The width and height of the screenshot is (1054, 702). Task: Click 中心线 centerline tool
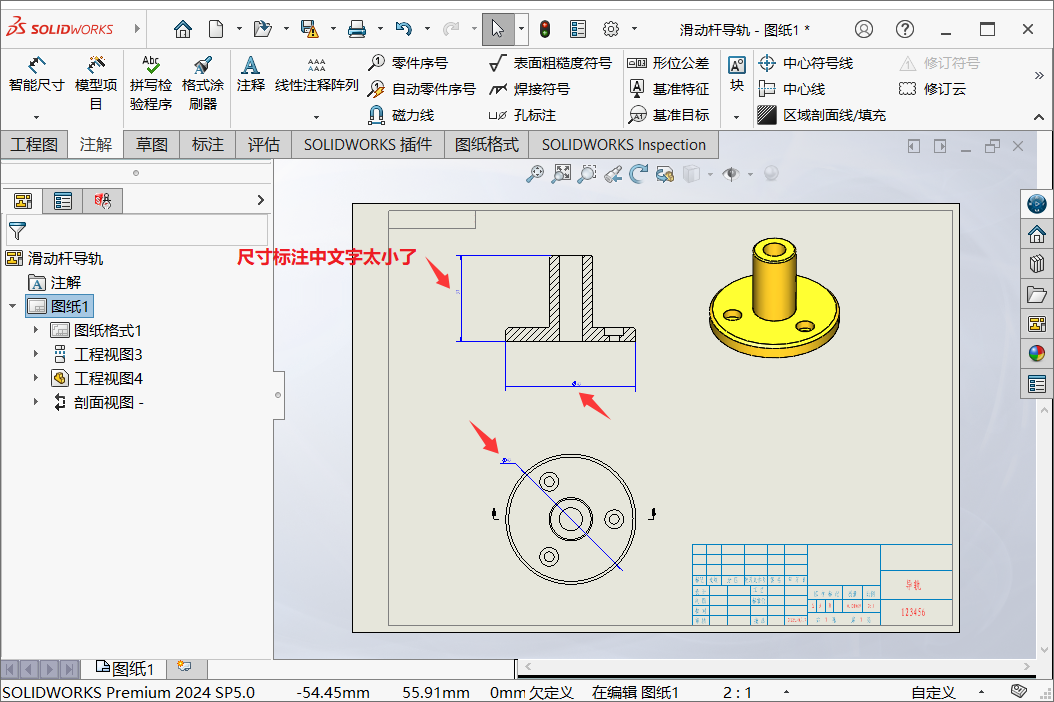[791, 89]
